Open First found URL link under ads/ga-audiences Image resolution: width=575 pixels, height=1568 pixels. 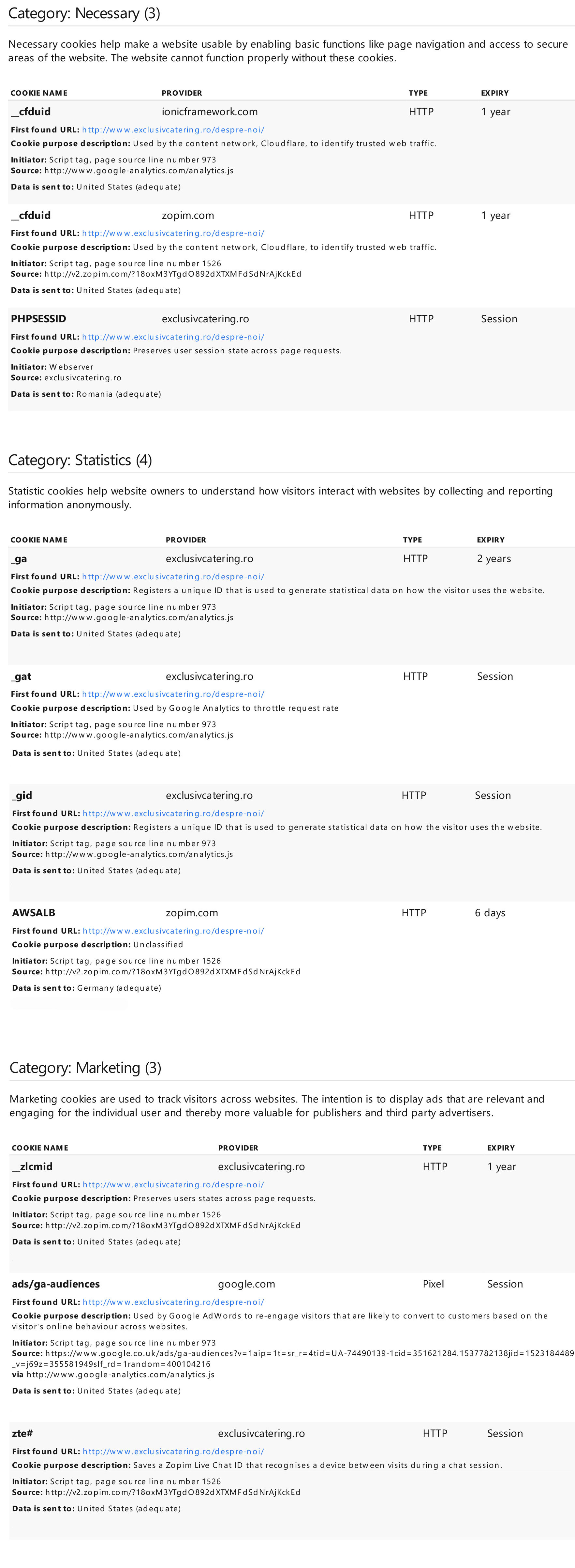[173, 1302]
